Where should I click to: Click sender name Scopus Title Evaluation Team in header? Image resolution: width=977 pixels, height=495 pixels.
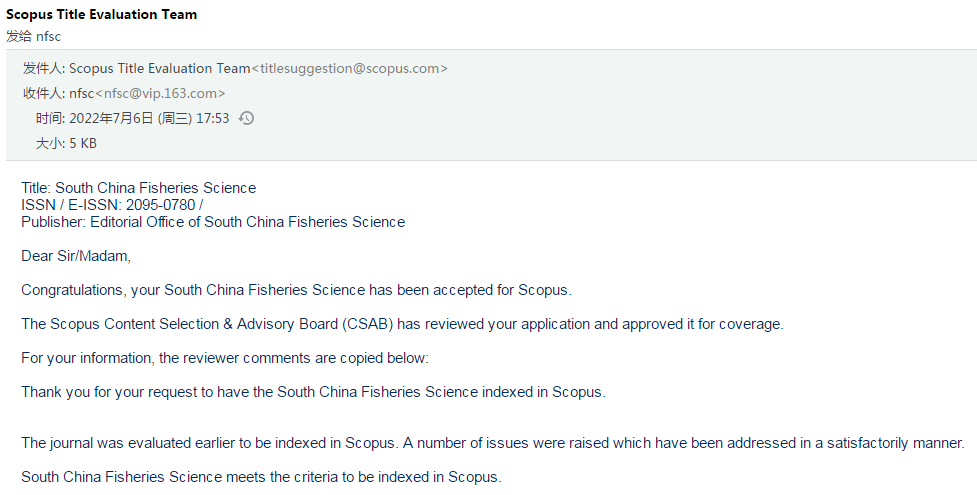click(x=160, y=69)
